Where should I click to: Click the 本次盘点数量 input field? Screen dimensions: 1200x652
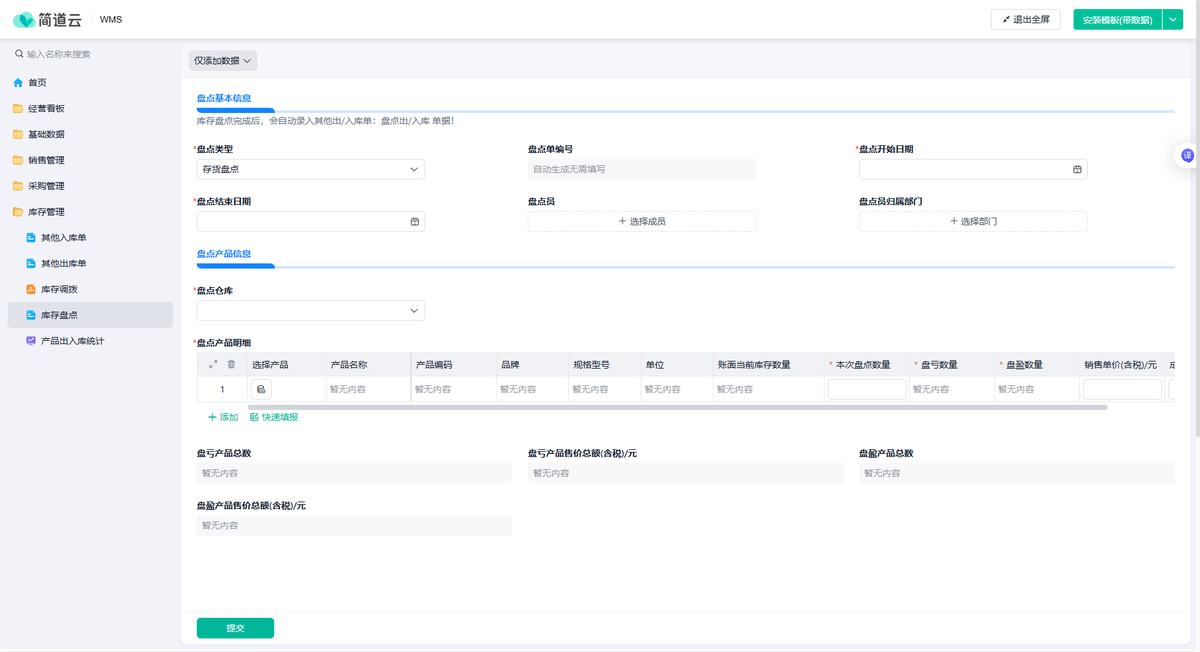point(866,389)
